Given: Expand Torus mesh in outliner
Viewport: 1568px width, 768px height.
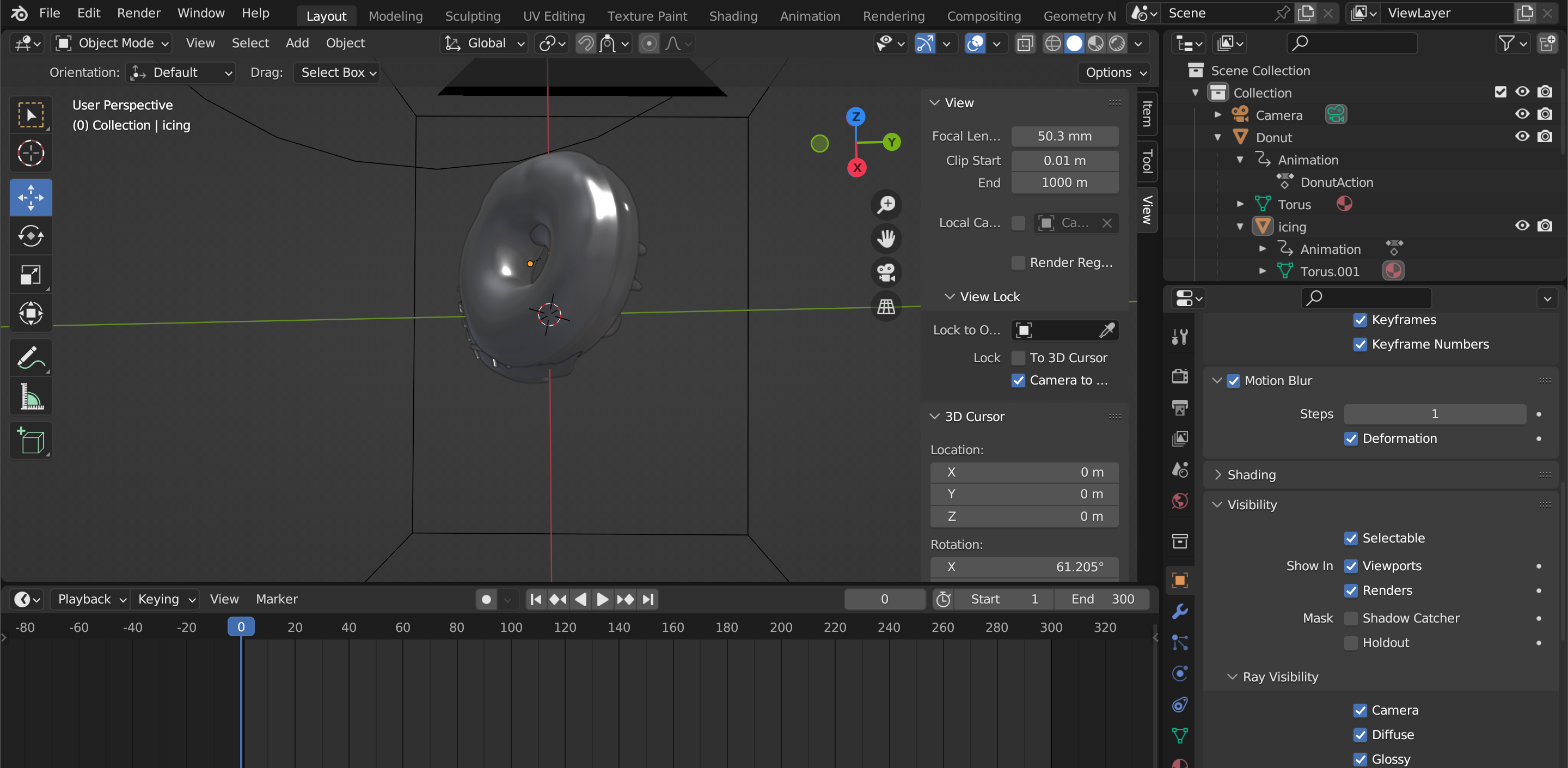Looking at the screenshot, I should (x=1240, y=204).
